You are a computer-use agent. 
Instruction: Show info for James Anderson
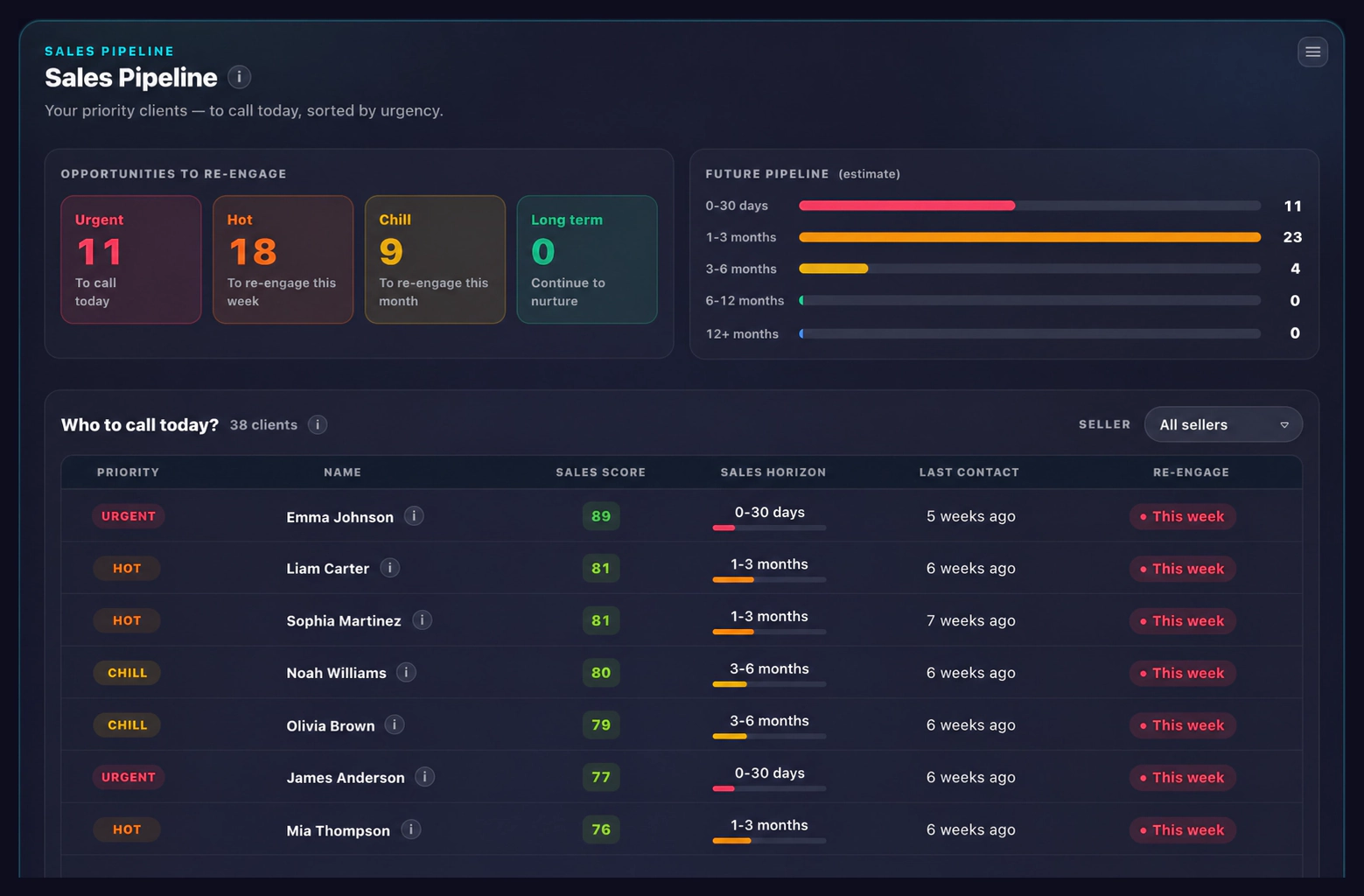point(424,777)
